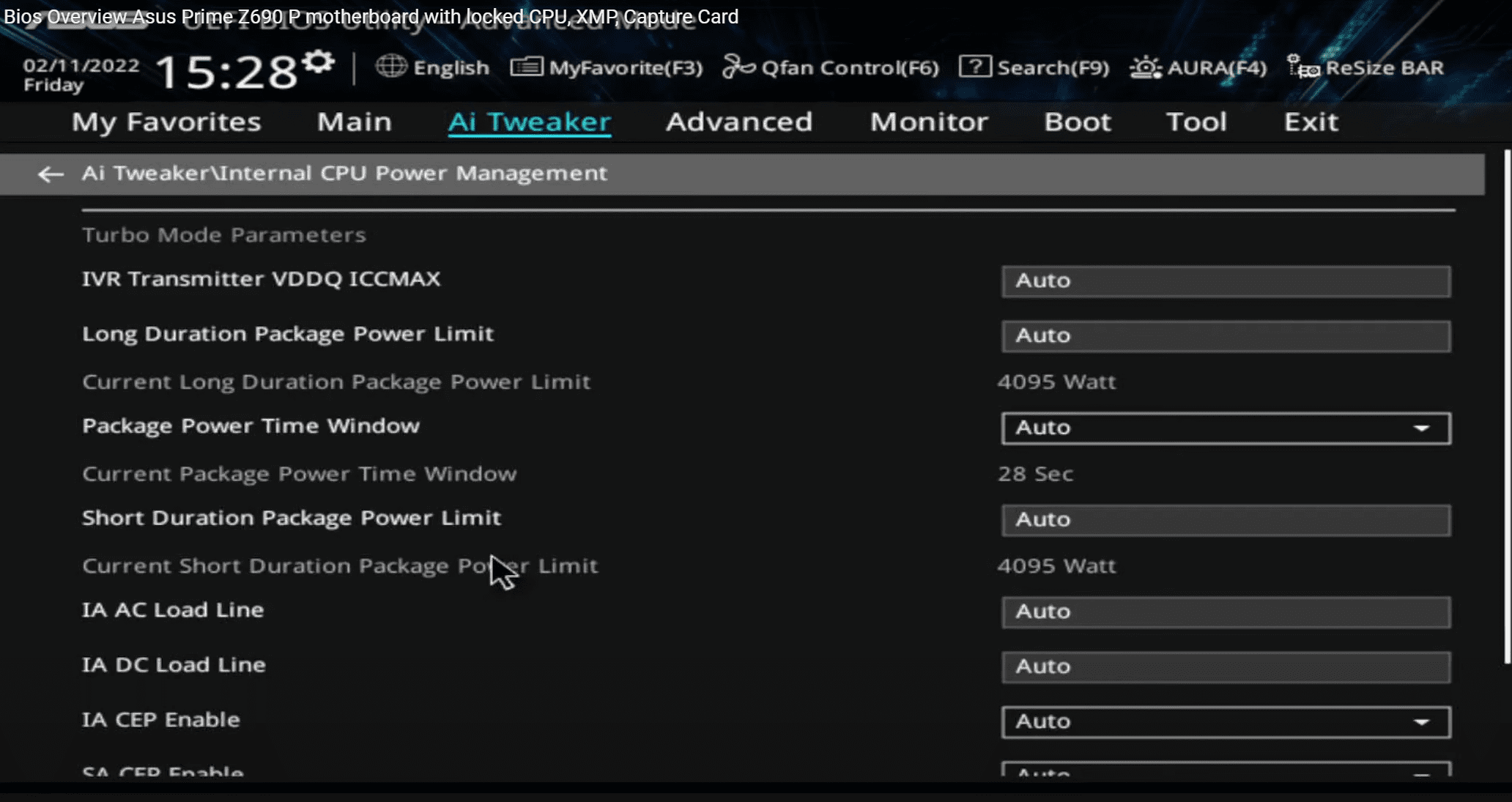Select Ai Tweaker tab

point(530,122)
